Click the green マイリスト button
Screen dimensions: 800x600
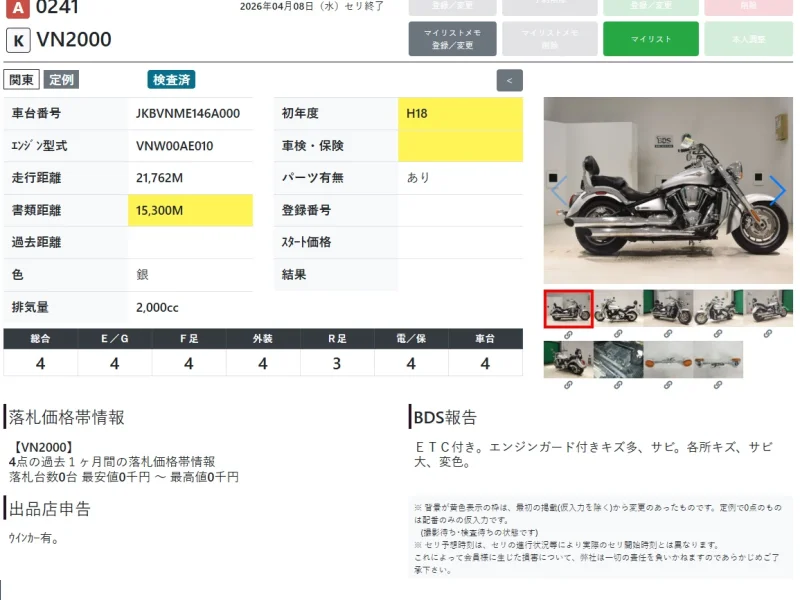(x=651, y=39)
